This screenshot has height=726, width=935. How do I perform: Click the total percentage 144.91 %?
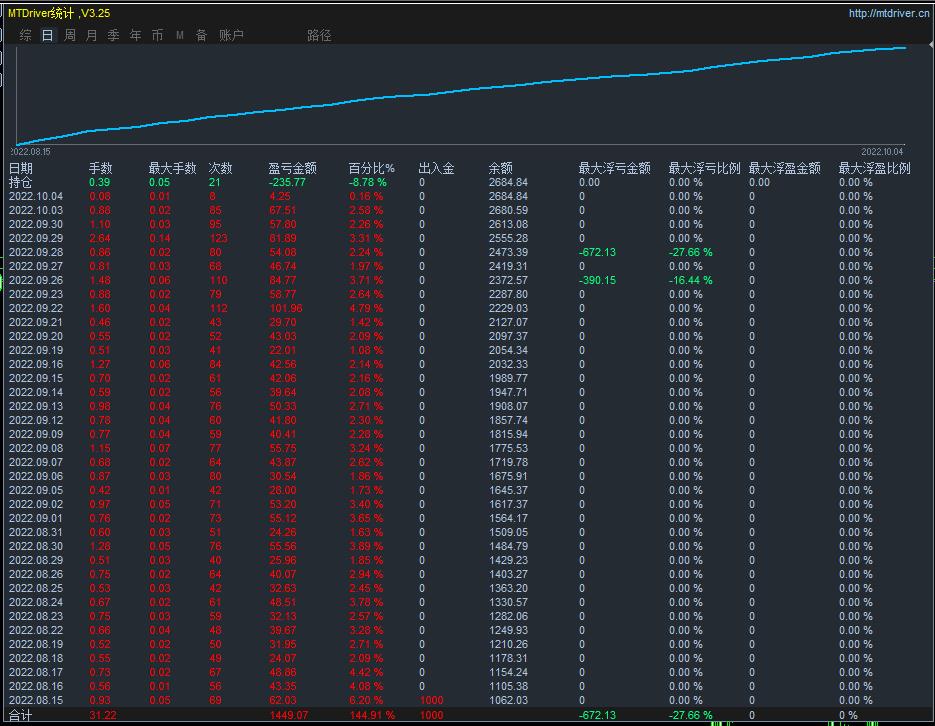click(372, 715)
